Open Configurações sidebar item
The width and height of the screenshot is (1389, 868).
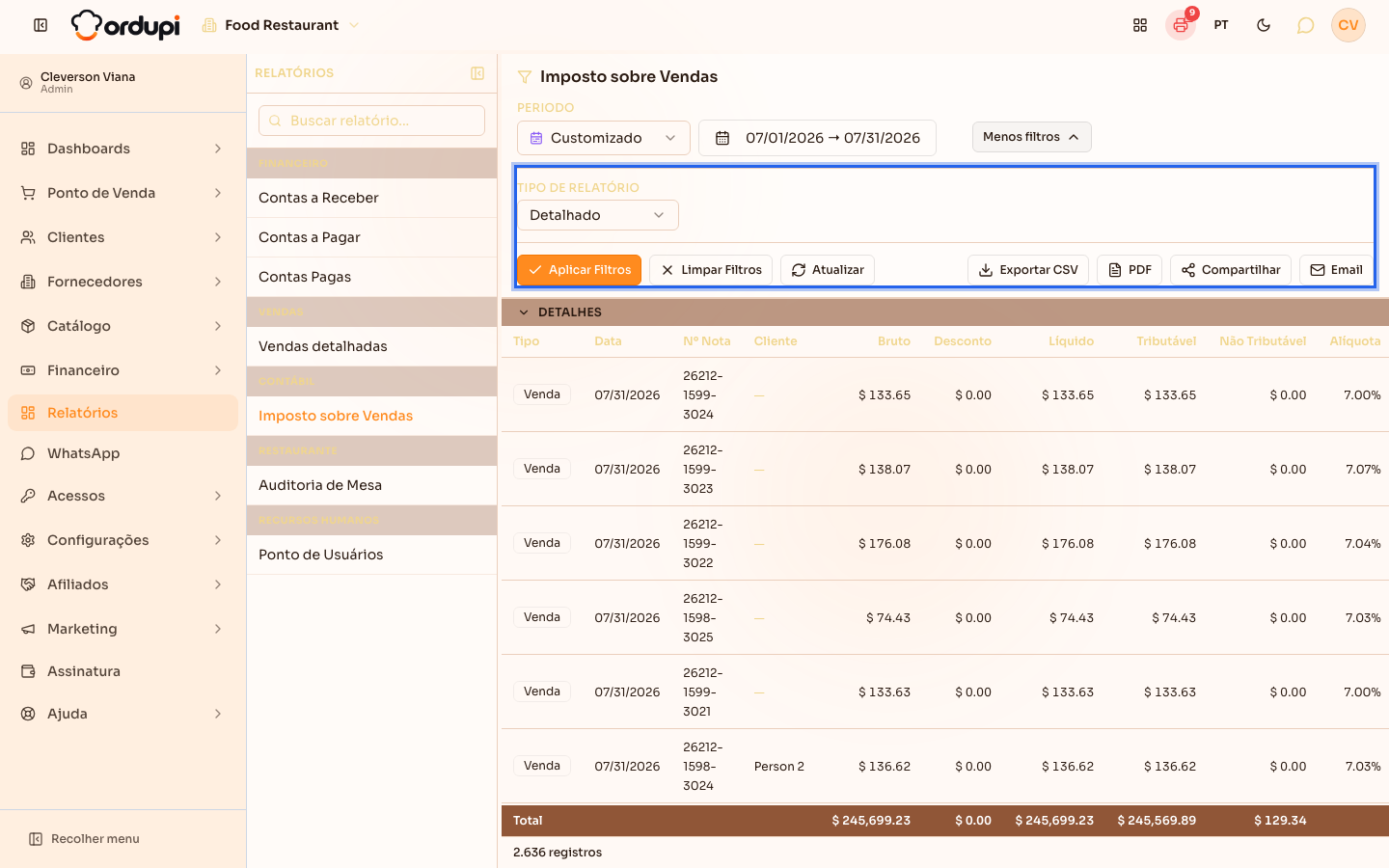(x=123, y=540)
